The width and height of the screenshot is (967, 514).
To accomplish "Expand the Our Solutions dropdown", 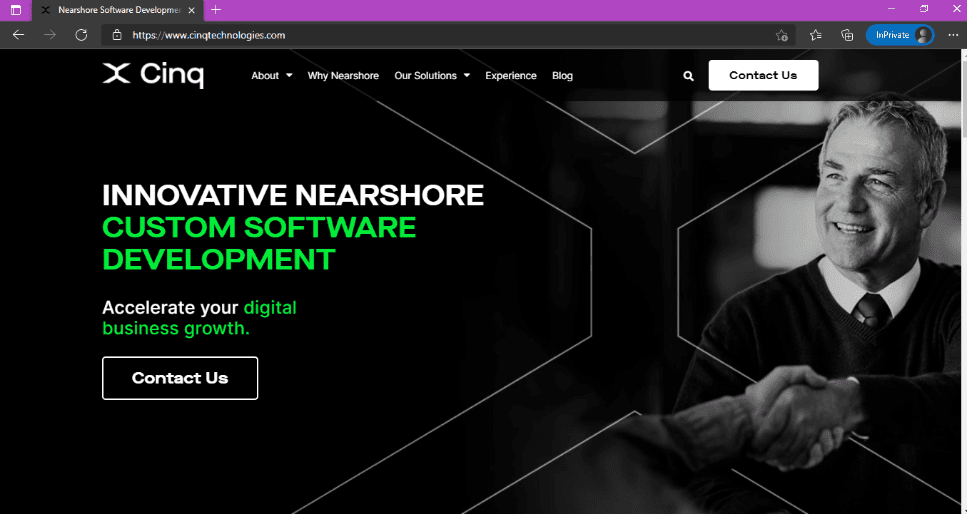I will point(431,76).
